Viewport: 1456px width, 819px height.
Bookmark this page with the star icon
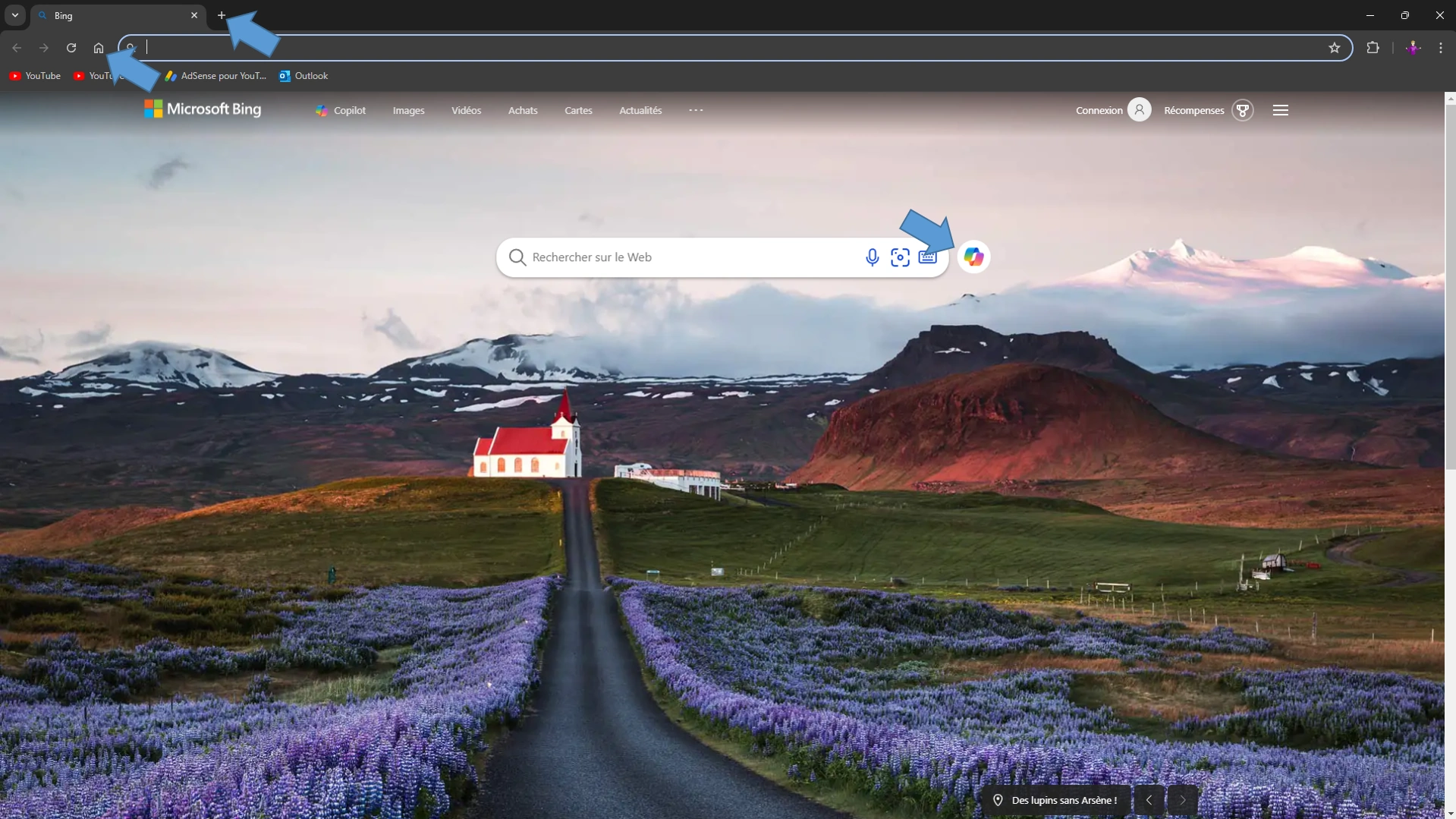1334,48
